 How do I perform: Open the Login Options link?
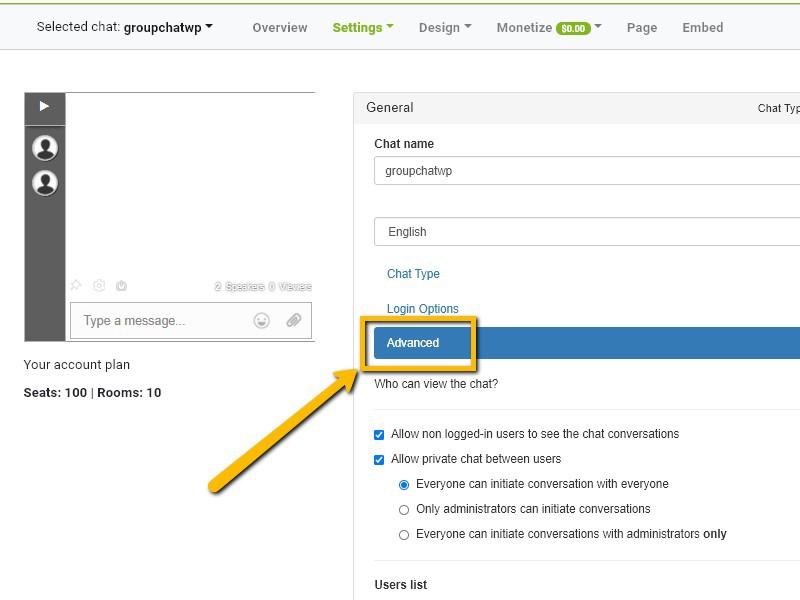coord(423,309)
